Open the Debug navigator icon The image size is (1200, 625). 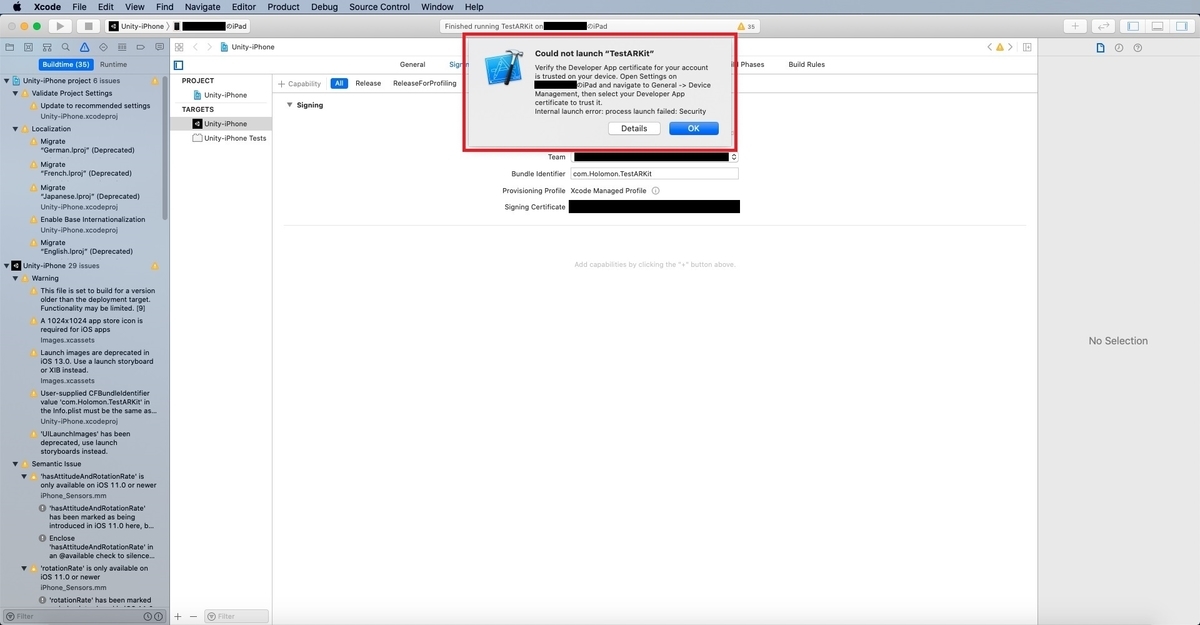[121, 47]
